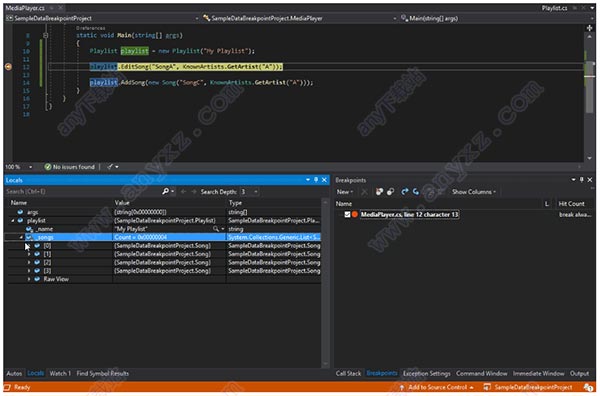
Task: Click the Add to Source Control up arrow icon
Action: 402,387
